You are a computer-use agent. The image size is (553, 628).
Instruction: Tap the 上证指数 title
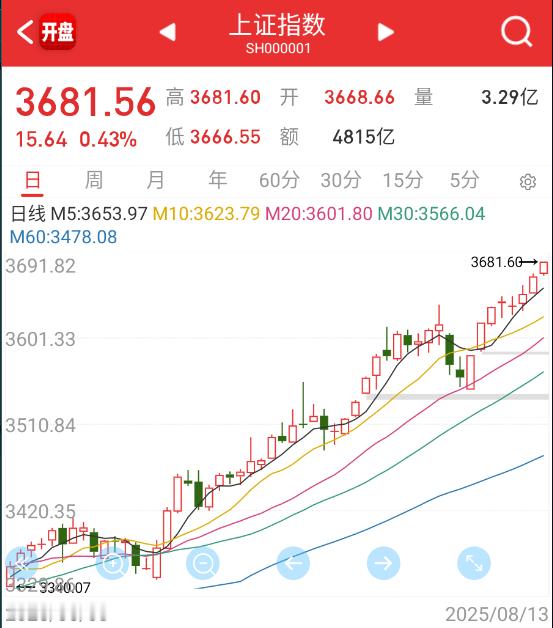277,25
